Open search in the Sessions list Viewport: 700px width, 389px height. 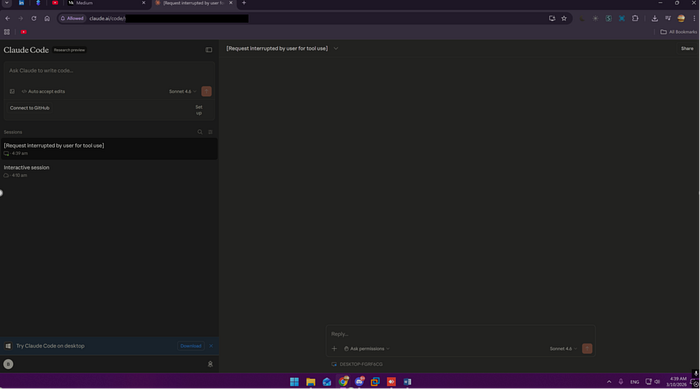(x=200, y=132)
